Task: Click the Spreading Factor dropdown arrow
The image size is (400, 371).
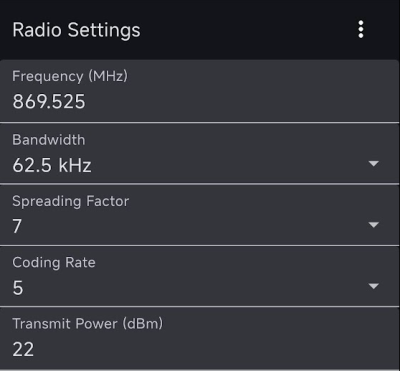Action: tap(374, 225)
